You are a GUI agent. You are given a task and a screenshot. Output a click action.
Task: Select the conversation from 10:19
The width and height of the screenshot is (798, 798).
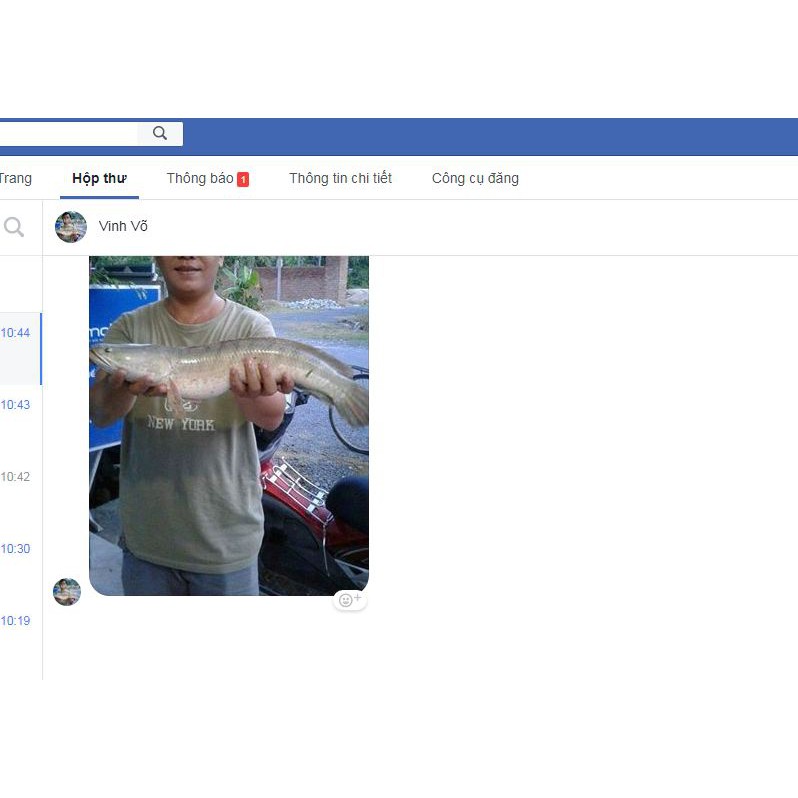[20, 636]
